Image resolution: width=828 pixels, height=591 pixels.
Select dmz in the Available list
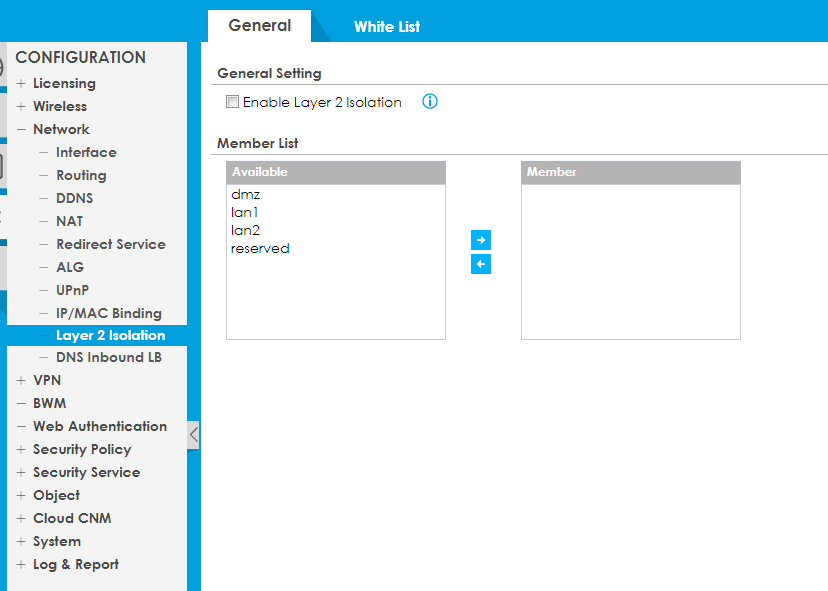(x=245, y=194)
